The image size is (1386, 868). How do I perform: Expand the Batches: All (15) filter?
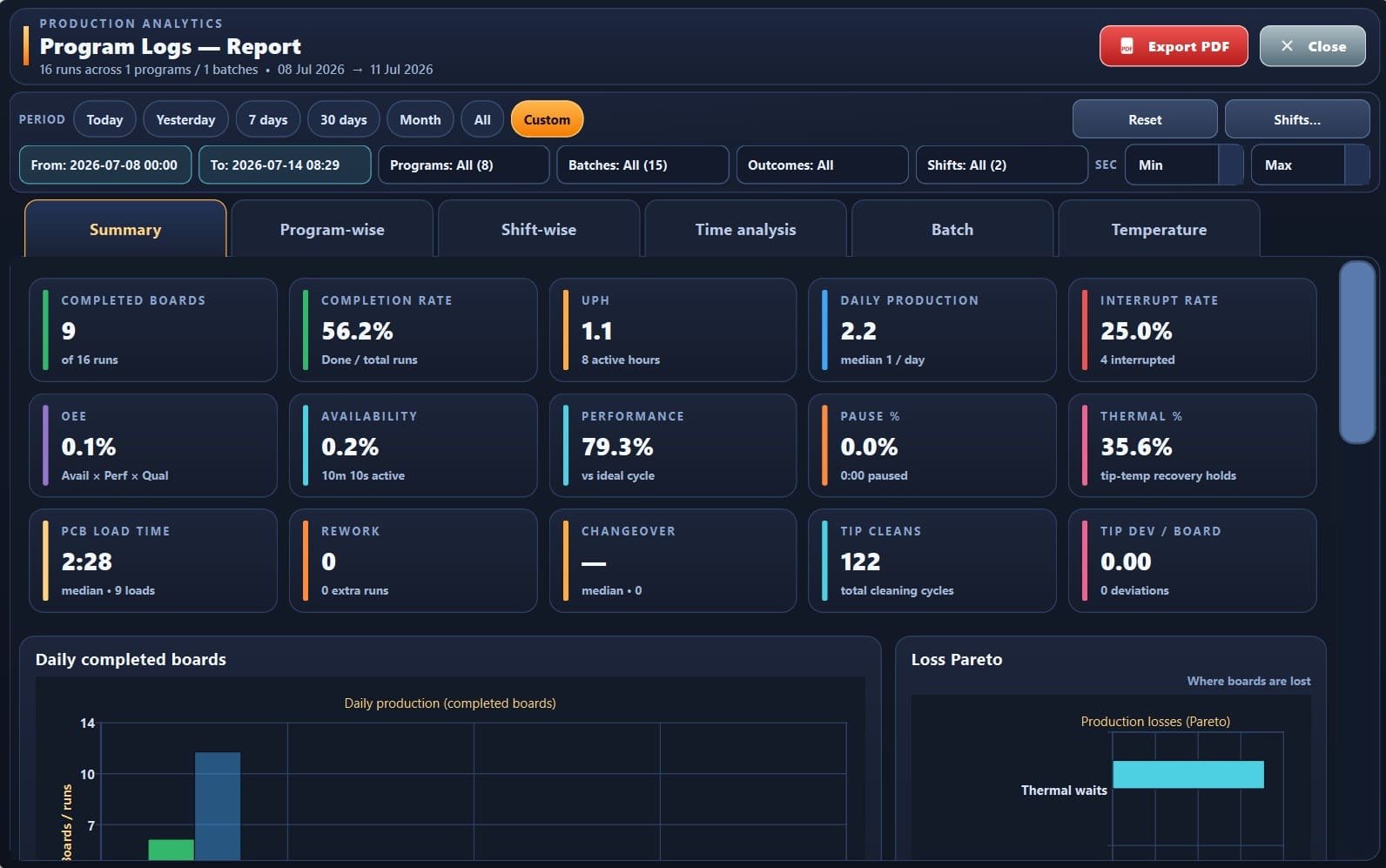pyautogui.click(x=643, y=165)
